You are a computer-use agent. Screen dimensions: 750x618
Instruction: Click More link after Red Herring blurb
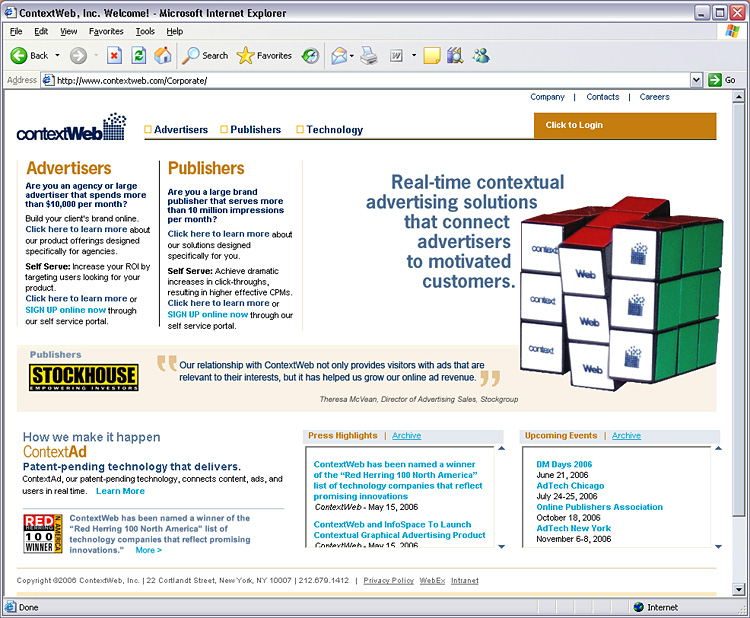click(148, 550)
